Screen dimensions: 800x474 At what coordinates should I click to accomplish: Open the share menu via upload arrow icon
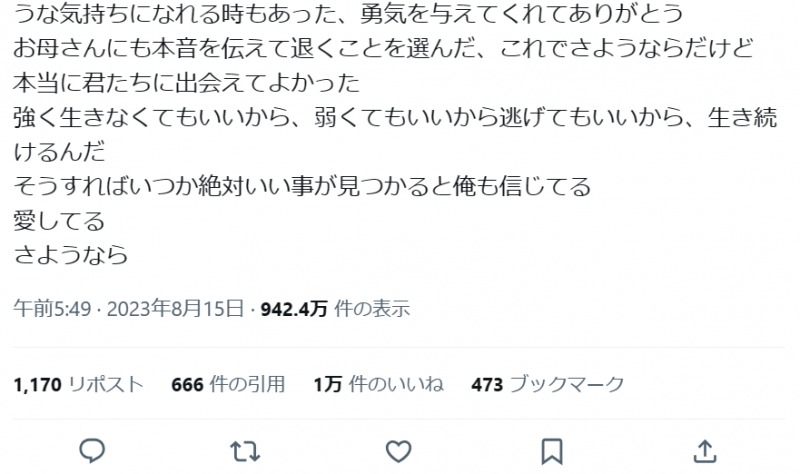coord(705,451)
